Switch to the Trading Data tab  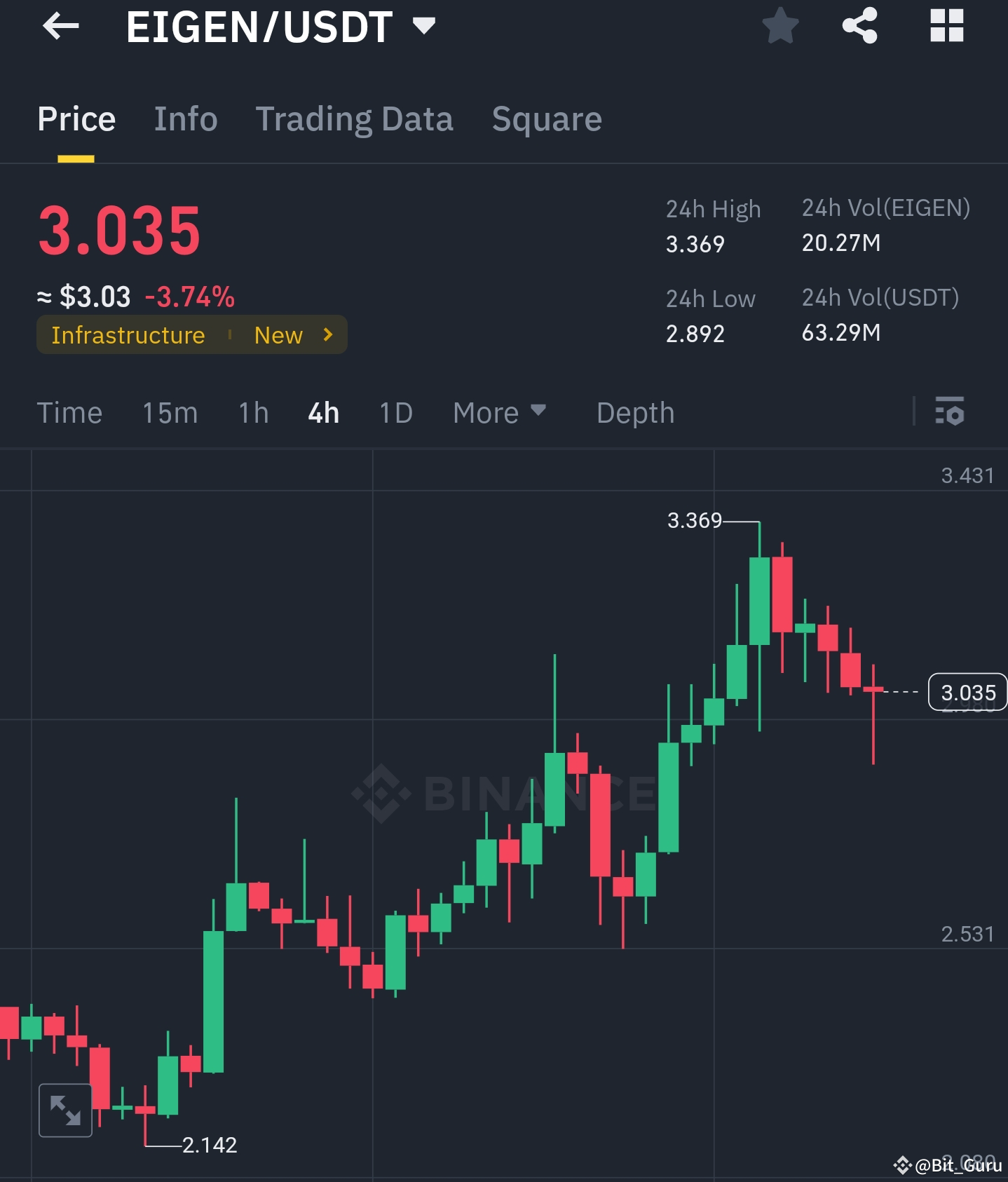click(355, 118)
